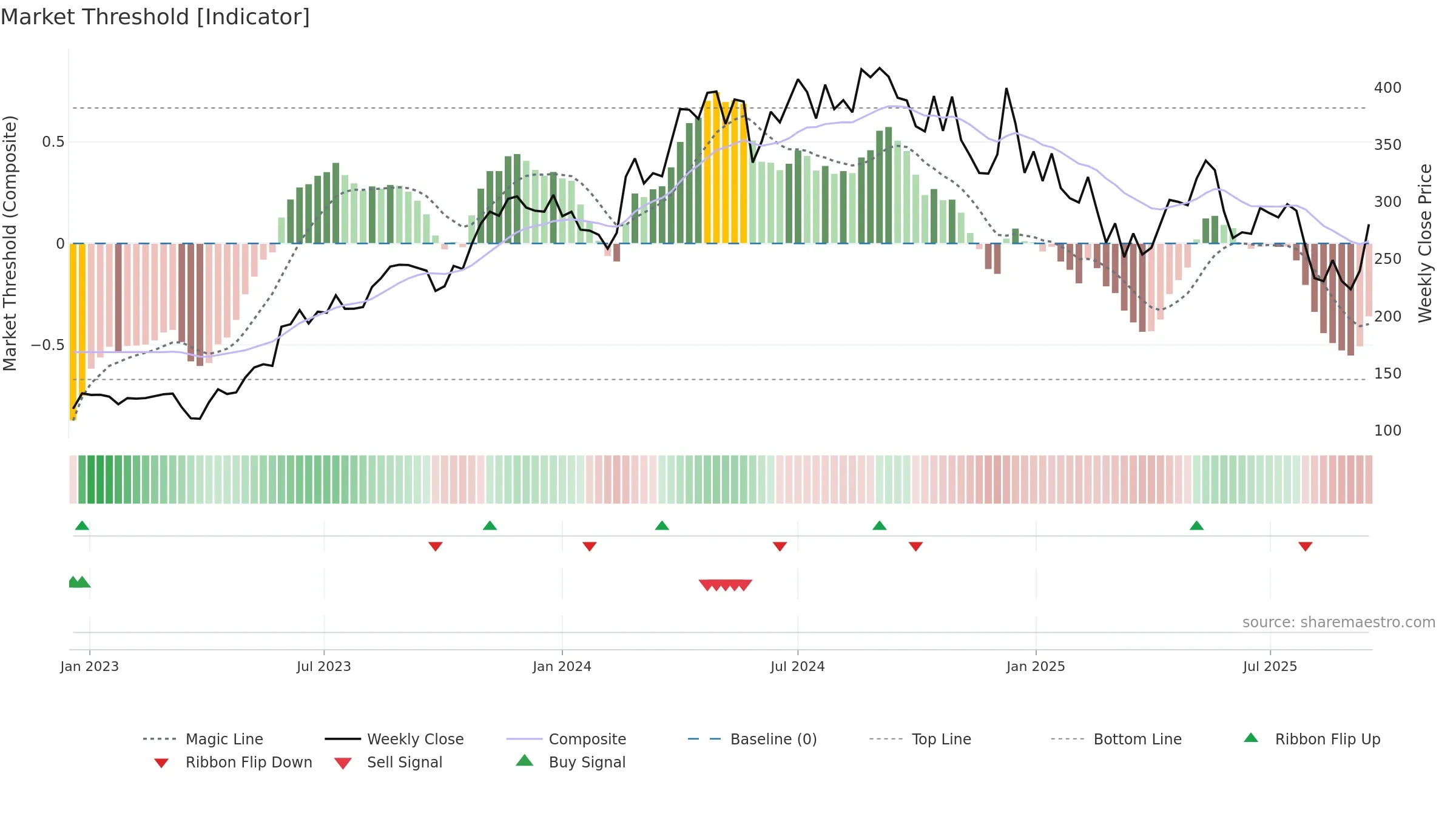Toggle Sell Signal legend entry
The height and width of the screenshot is (819, 1456).
click(388, 762)
